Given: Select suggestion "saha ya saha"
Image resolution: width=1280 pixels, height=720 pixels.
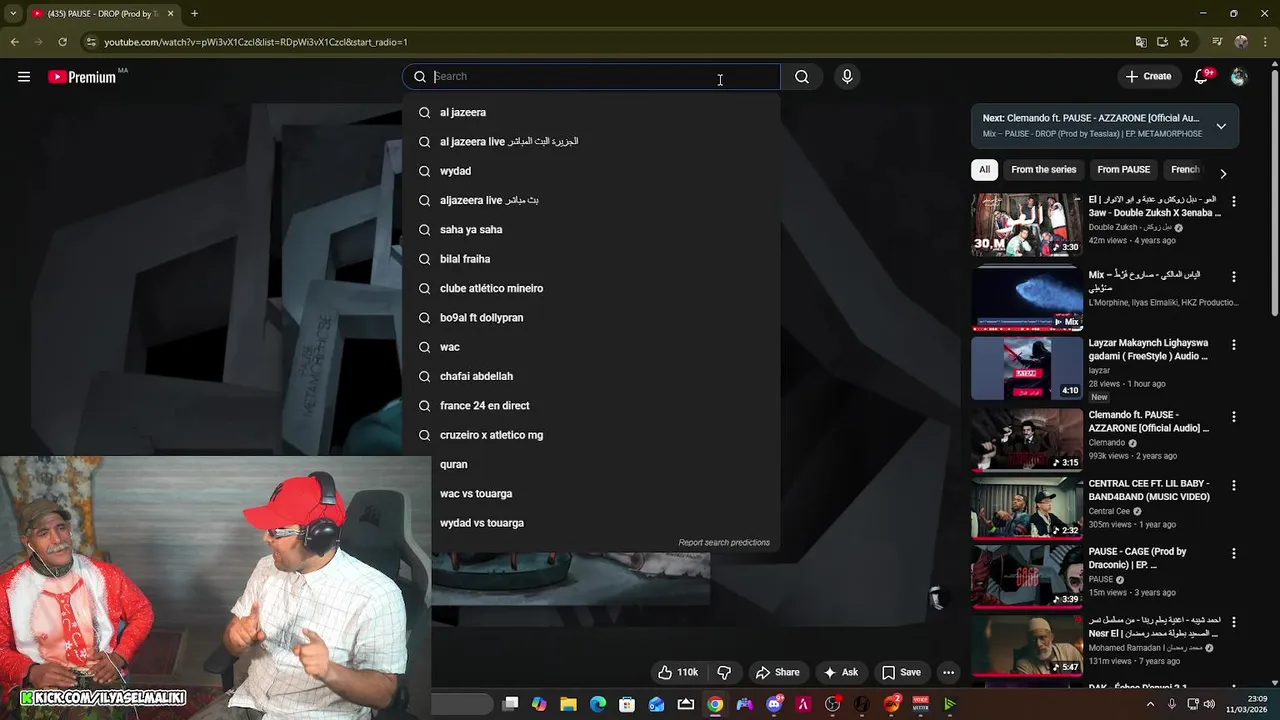Looking at the screenshot, I should 591,230.
